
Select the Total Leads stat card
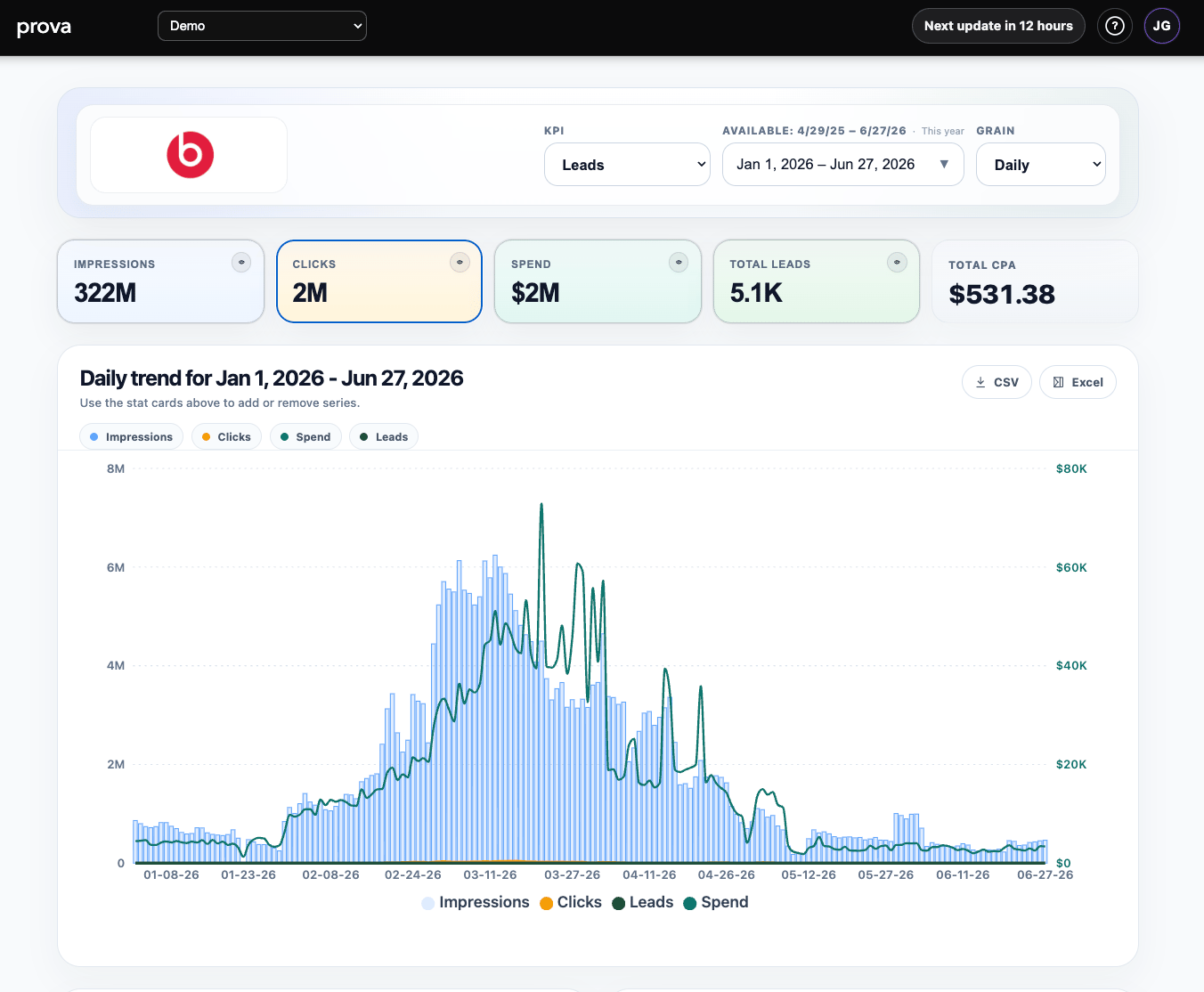(x=817, y=281)
